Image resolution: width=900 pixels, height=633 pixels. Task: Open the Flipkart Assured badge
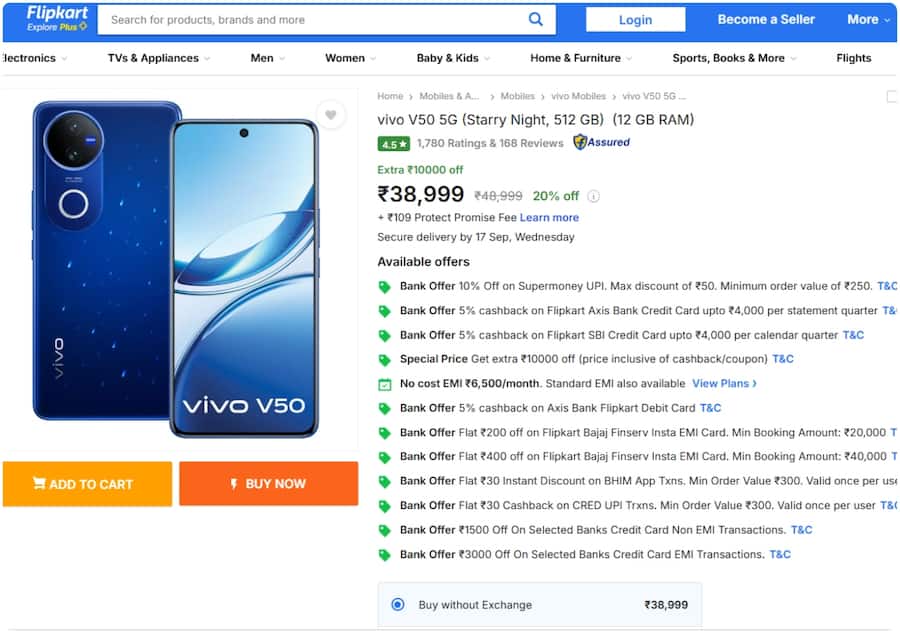click(x=600, y=142)
